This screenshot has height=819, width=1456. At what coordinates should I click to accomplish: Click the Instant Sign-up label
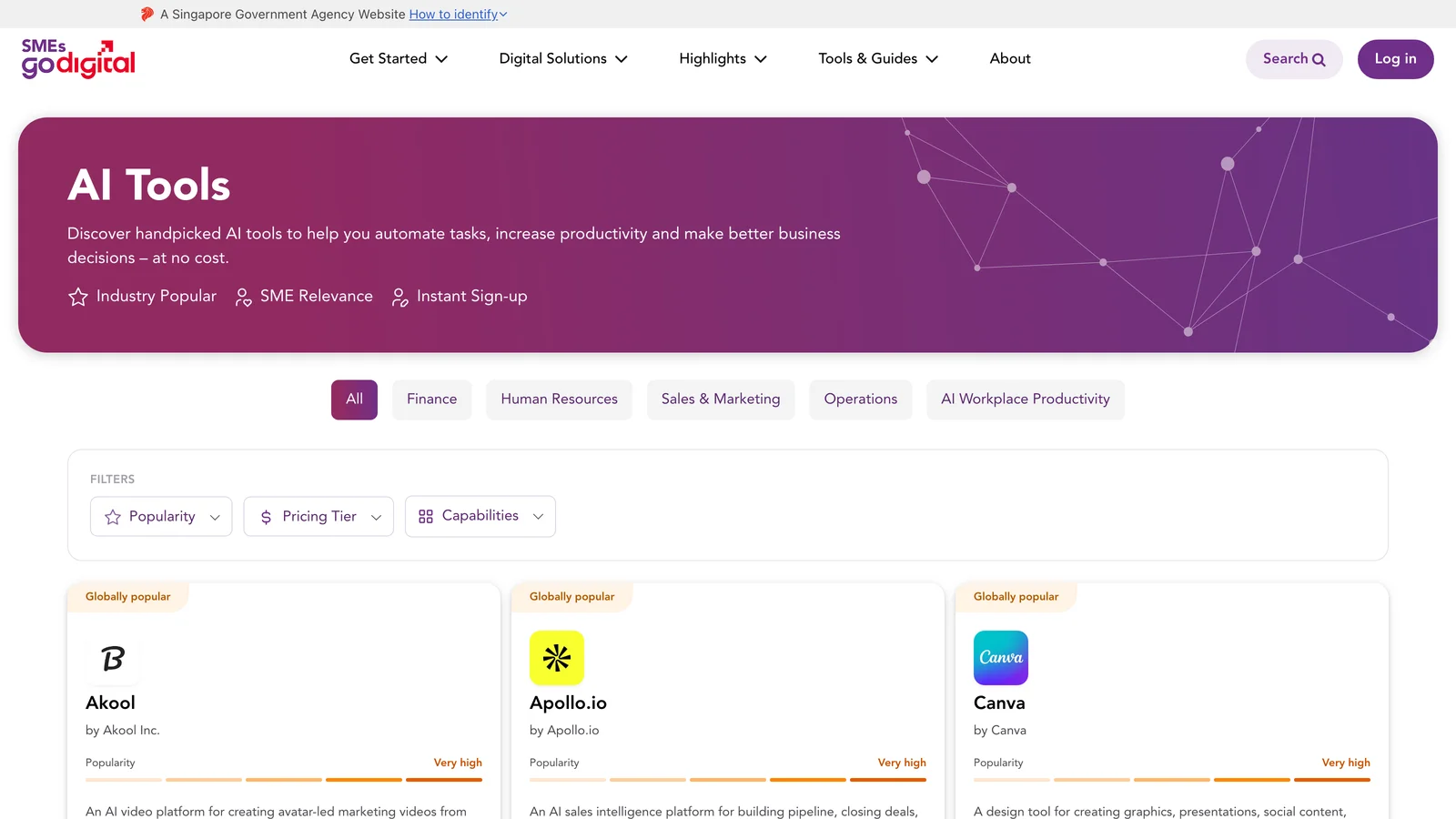[x=472, y=297]
